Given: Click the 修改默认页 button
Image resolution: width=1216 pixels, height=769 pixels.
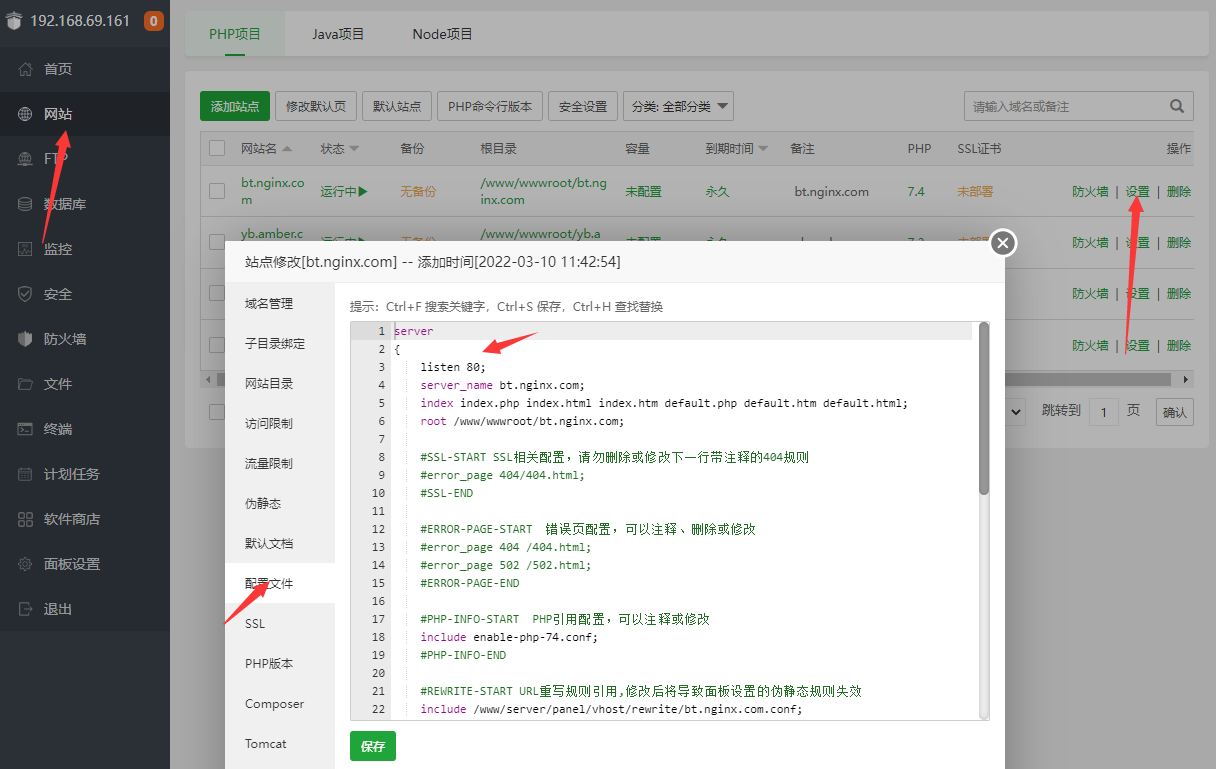Looking at the screenshot, I should coord(316,106).
